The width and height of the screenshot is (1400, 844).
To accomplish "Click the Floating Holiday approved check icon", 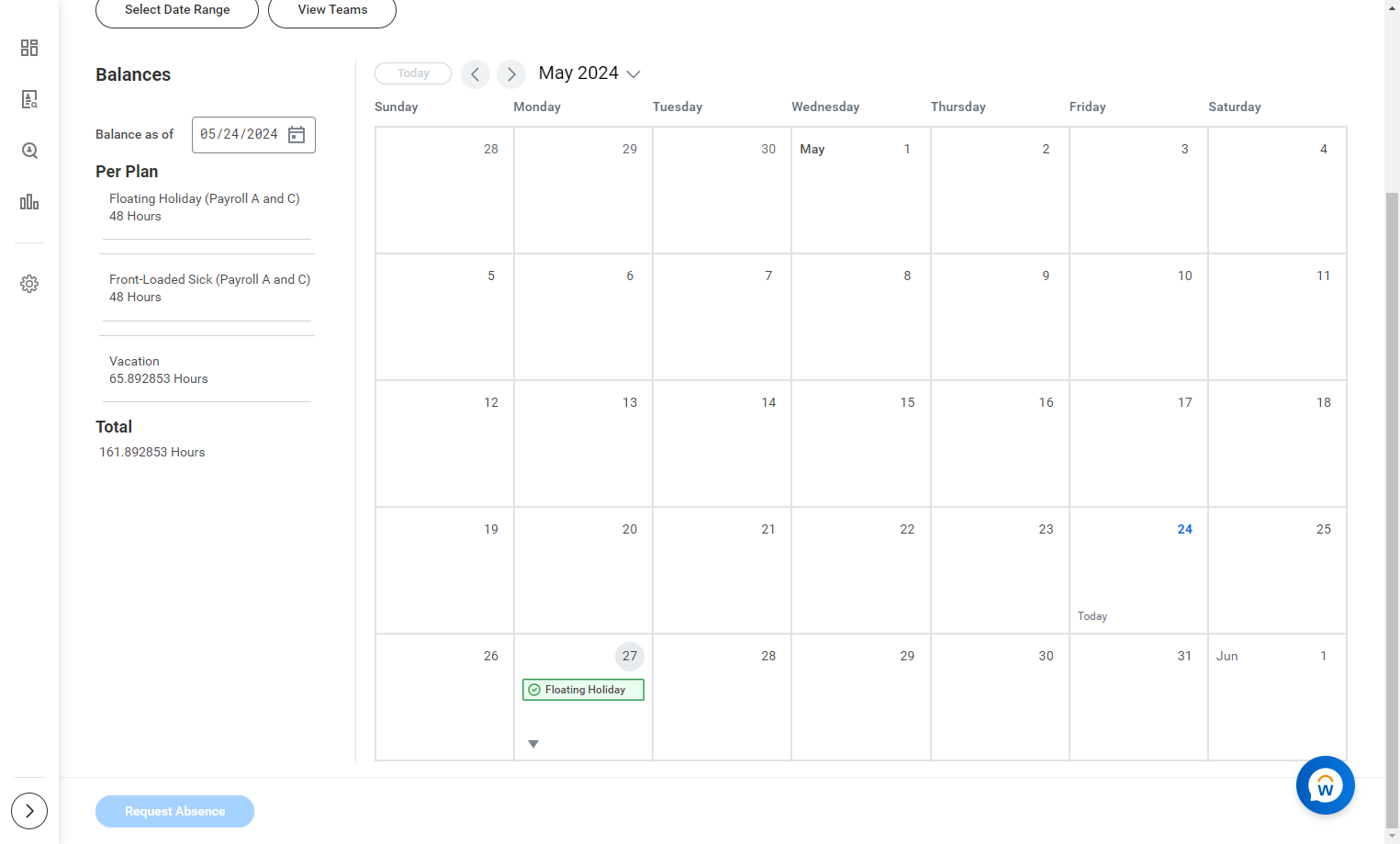I will click(534, 690).
